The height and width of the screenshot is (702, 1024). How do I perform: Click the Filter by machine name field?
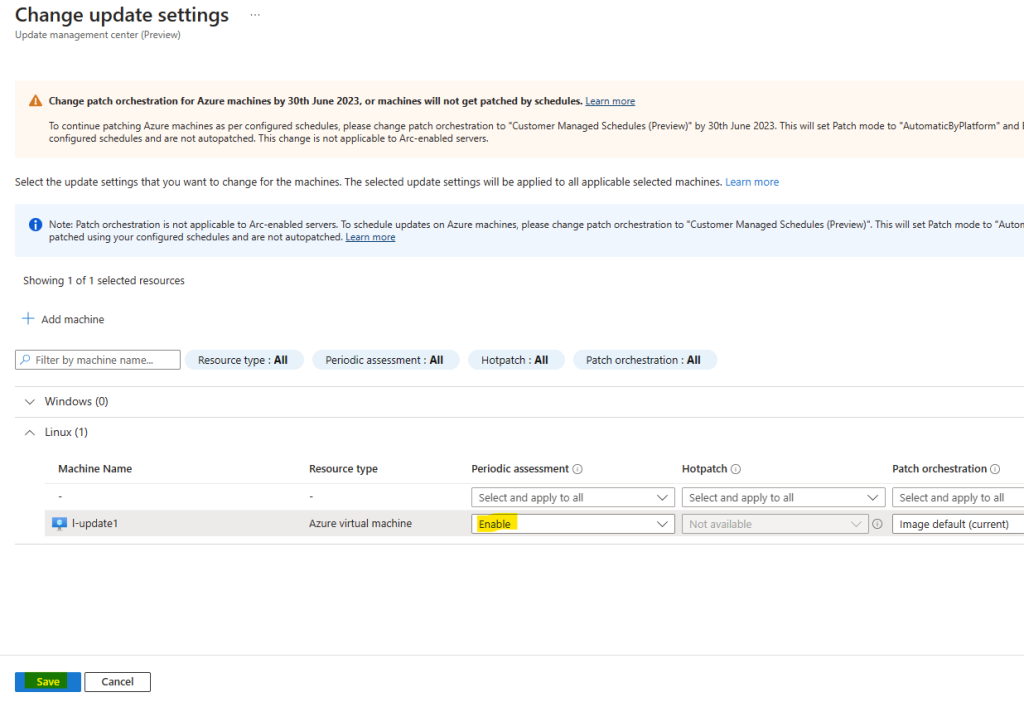tap(98, 360)
